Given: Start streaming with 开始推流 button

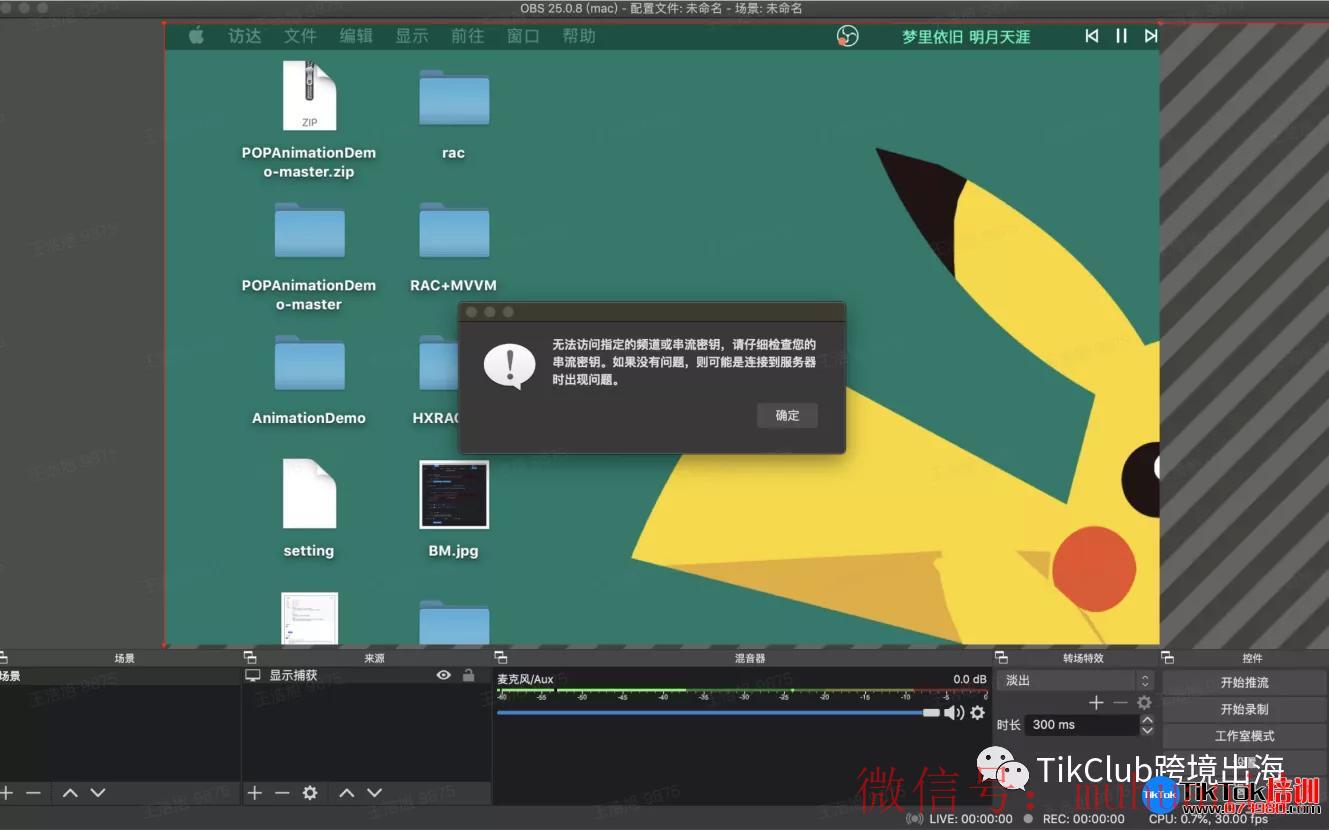Looking at the screenshot, I should (x=1244, y=683).
